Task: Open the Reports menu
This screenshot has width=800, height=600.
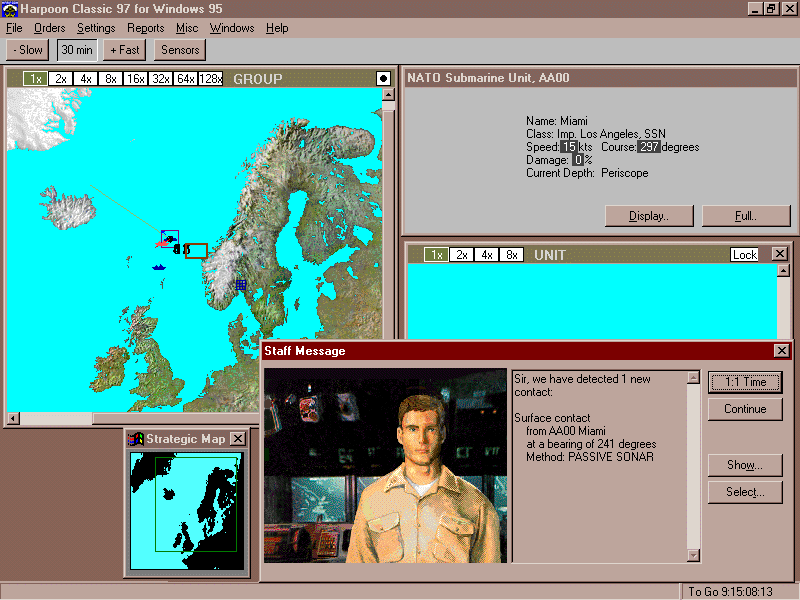Action: tap(146, 28)
